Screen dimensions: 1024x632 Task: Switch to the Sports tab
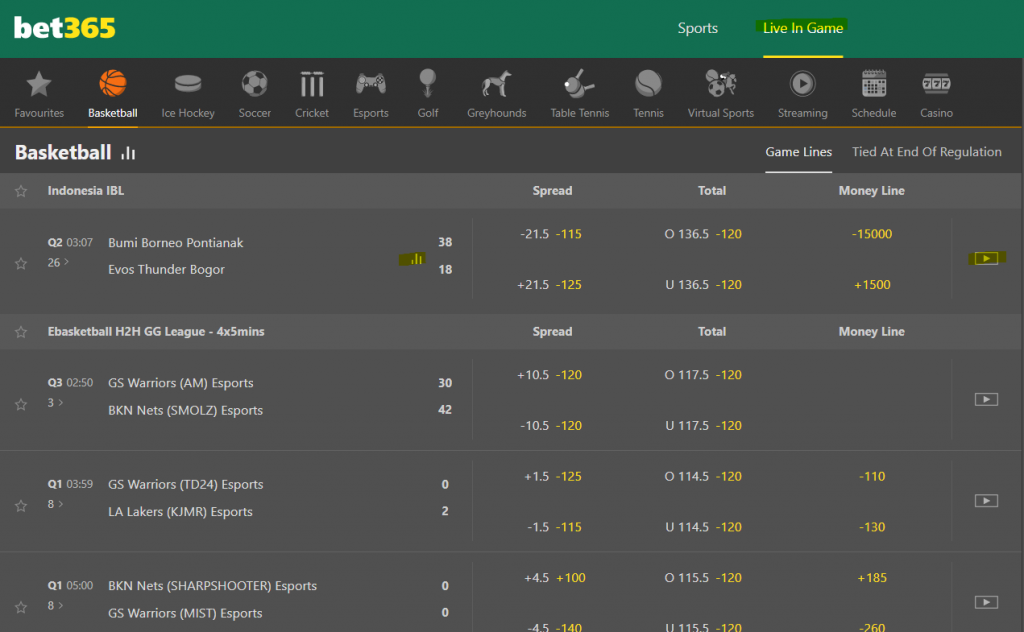point(697,28)
